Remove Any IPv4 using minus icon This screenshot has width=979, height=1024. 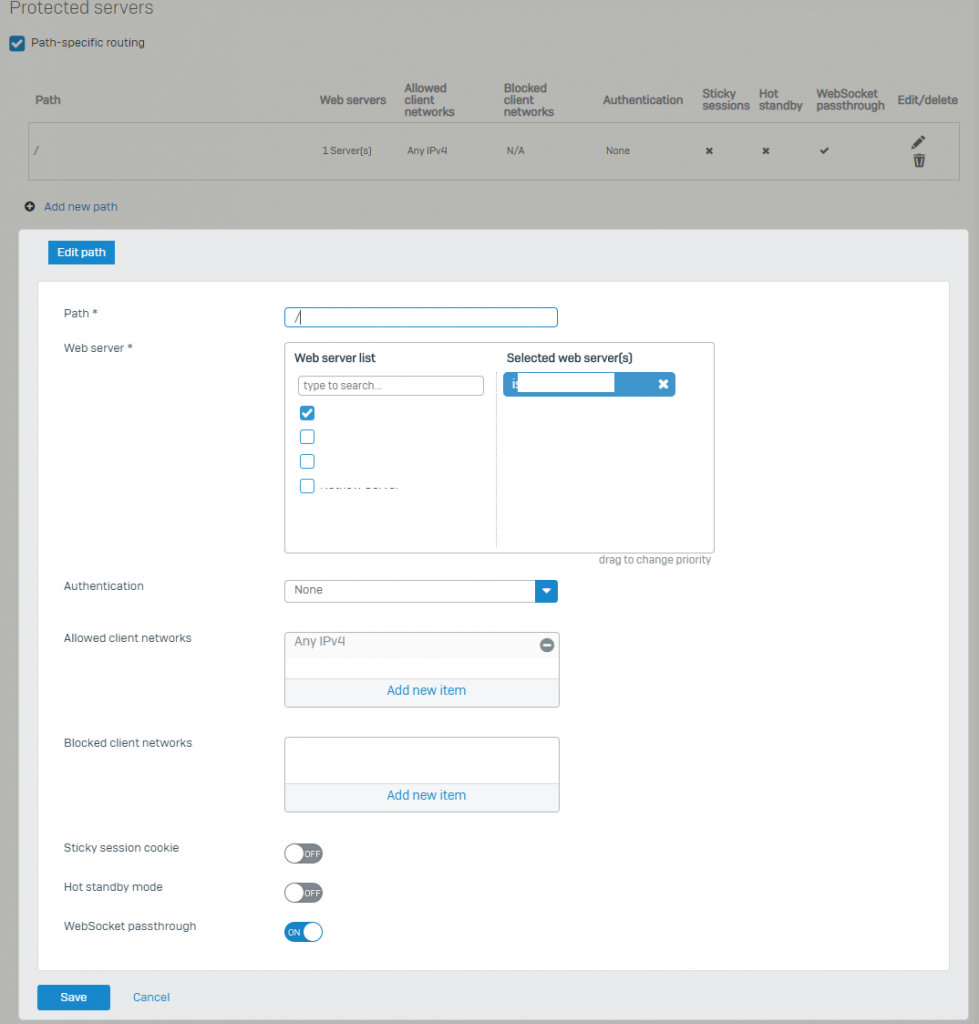546,645
